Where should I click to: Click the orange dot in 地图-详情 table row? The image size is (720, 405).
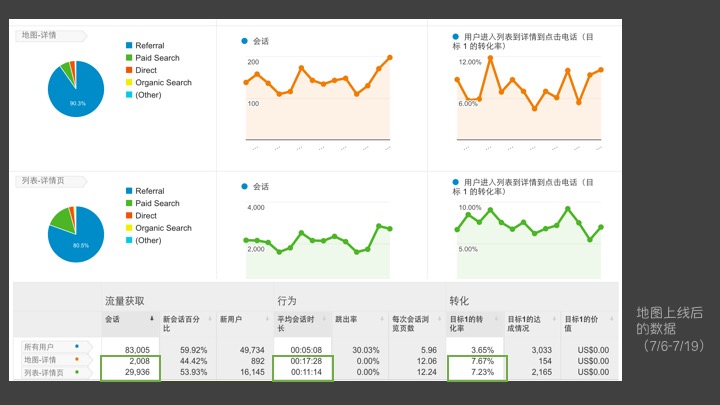tap(76, 359)
